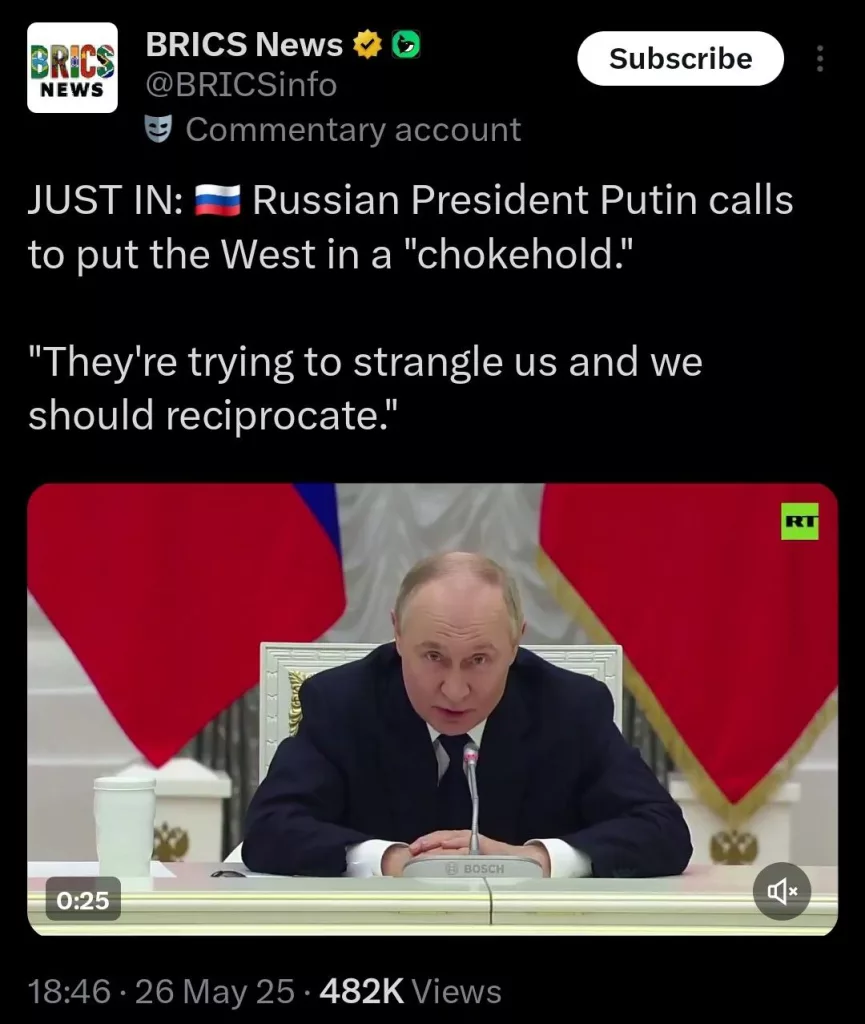Click the 0:25 video duration badge
865x1024 pixels.
pos(83,900)
